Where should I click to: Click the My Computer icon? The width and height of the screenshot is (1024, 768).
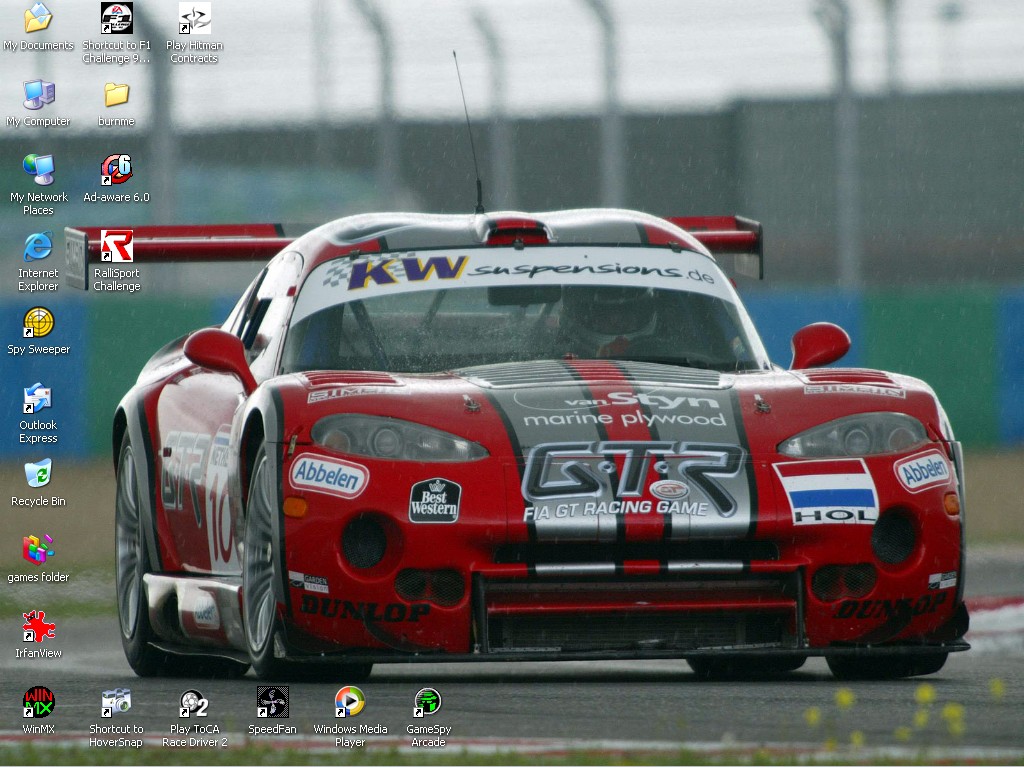[38, 95]
